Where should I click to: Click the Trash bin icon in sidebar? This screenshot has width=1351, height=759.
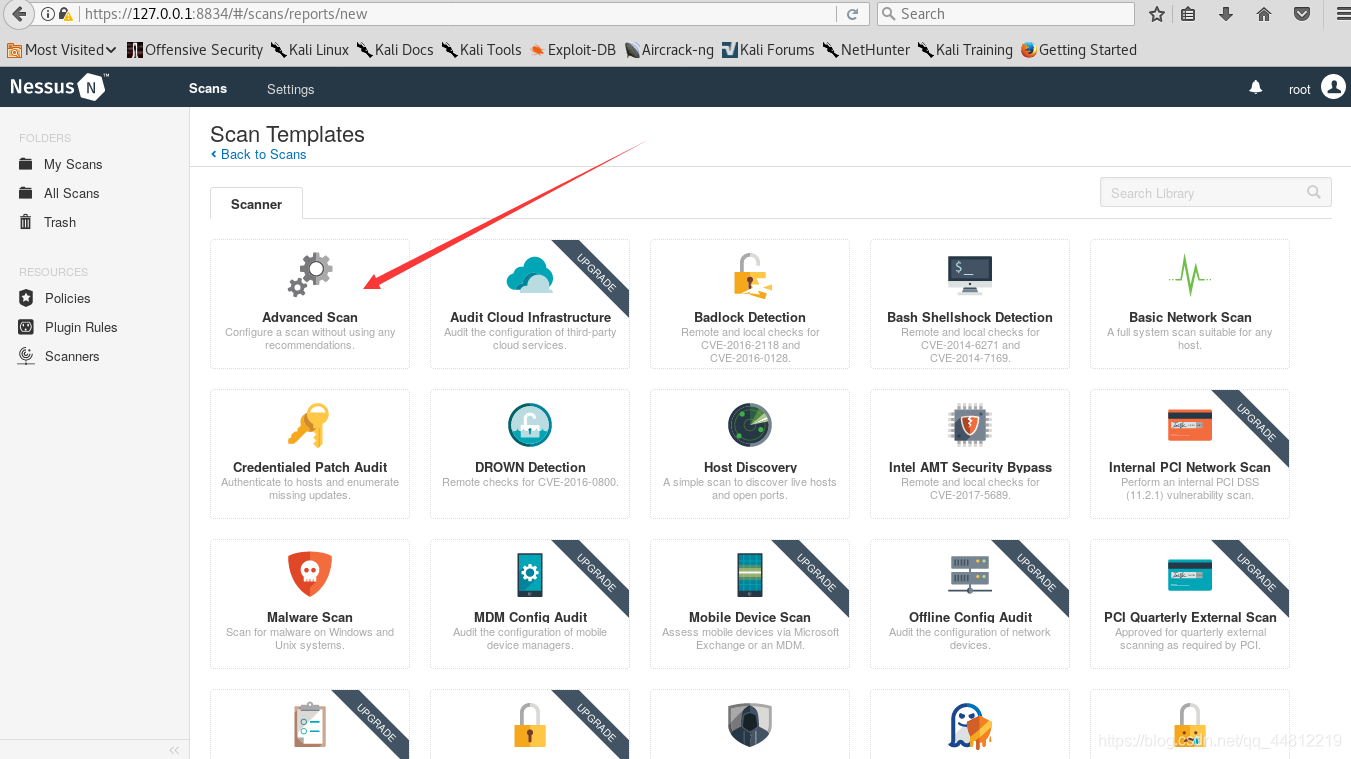(26, 222)
